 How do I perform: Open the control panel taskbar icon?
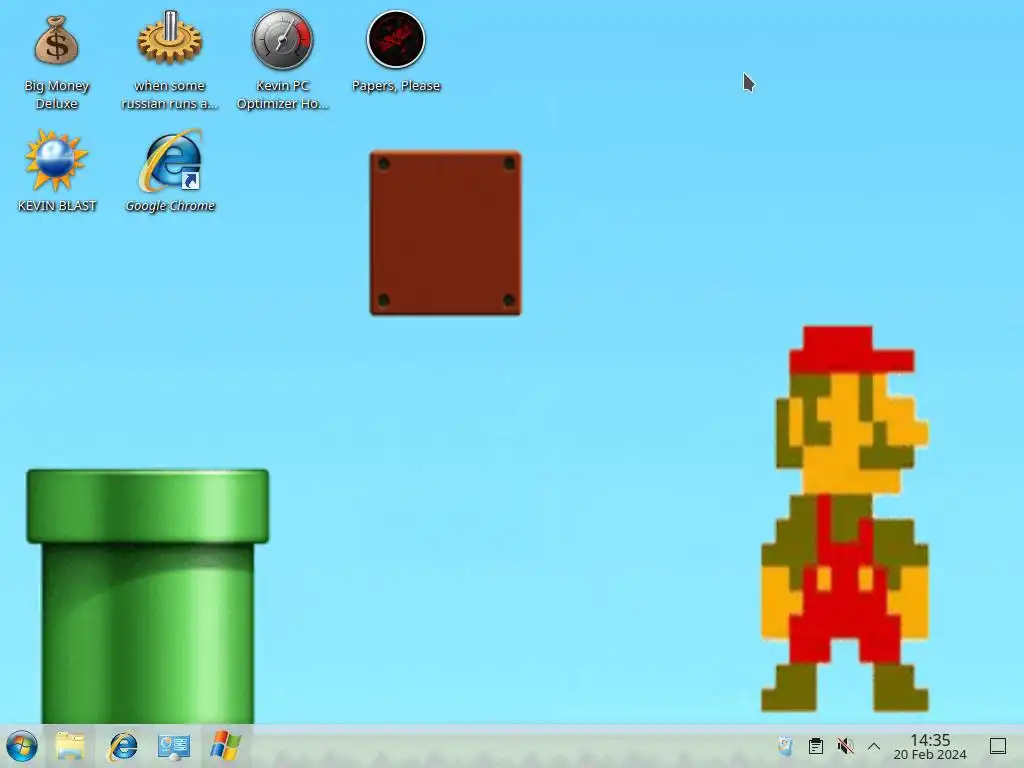point(174,746)
